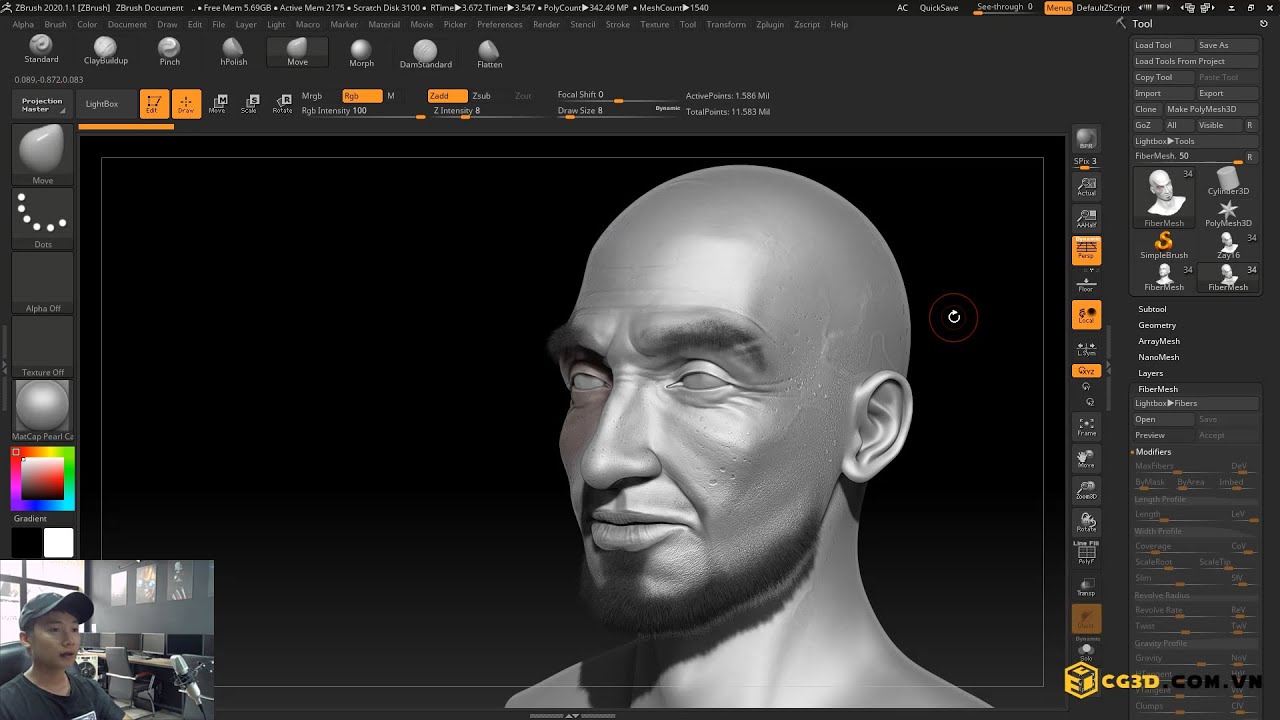Click the Rotate view icon in right shelf
The width and height of the screenshot is (1280, 720).
(1086, 523)
